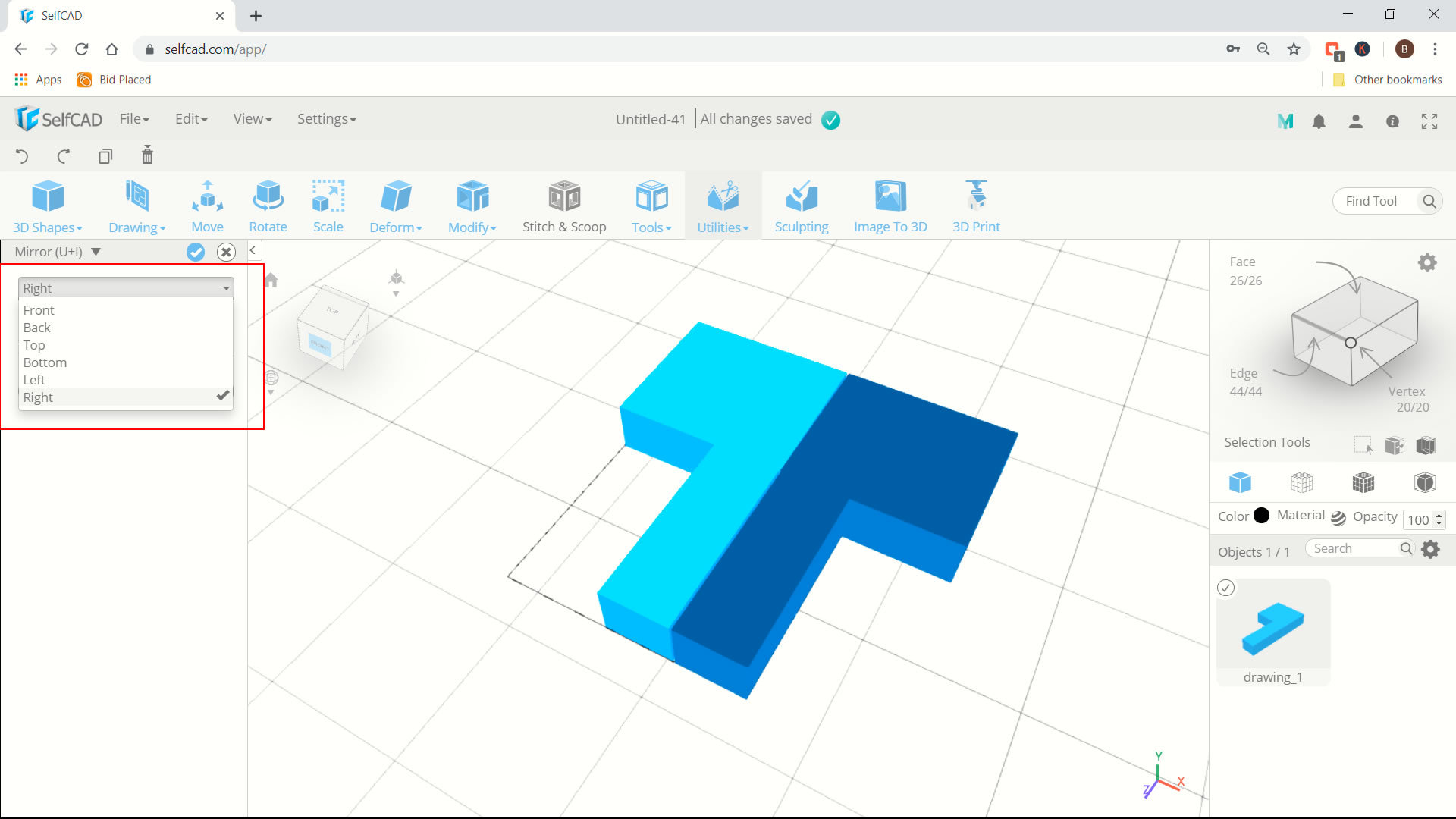The width and height of the screenshot is (1456, 819).
Task: Open the info help icon
Action: click(1392, 121)
